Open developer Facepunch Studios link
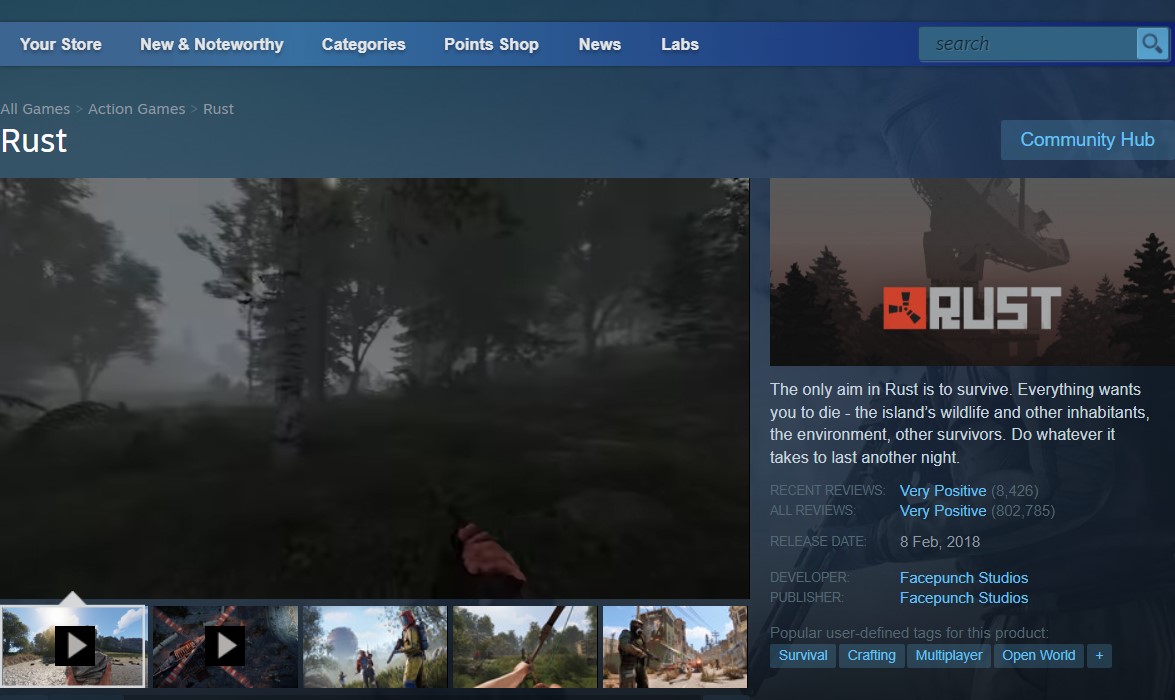The width and height of the screenshot is (1175, 700). [964, 578]
